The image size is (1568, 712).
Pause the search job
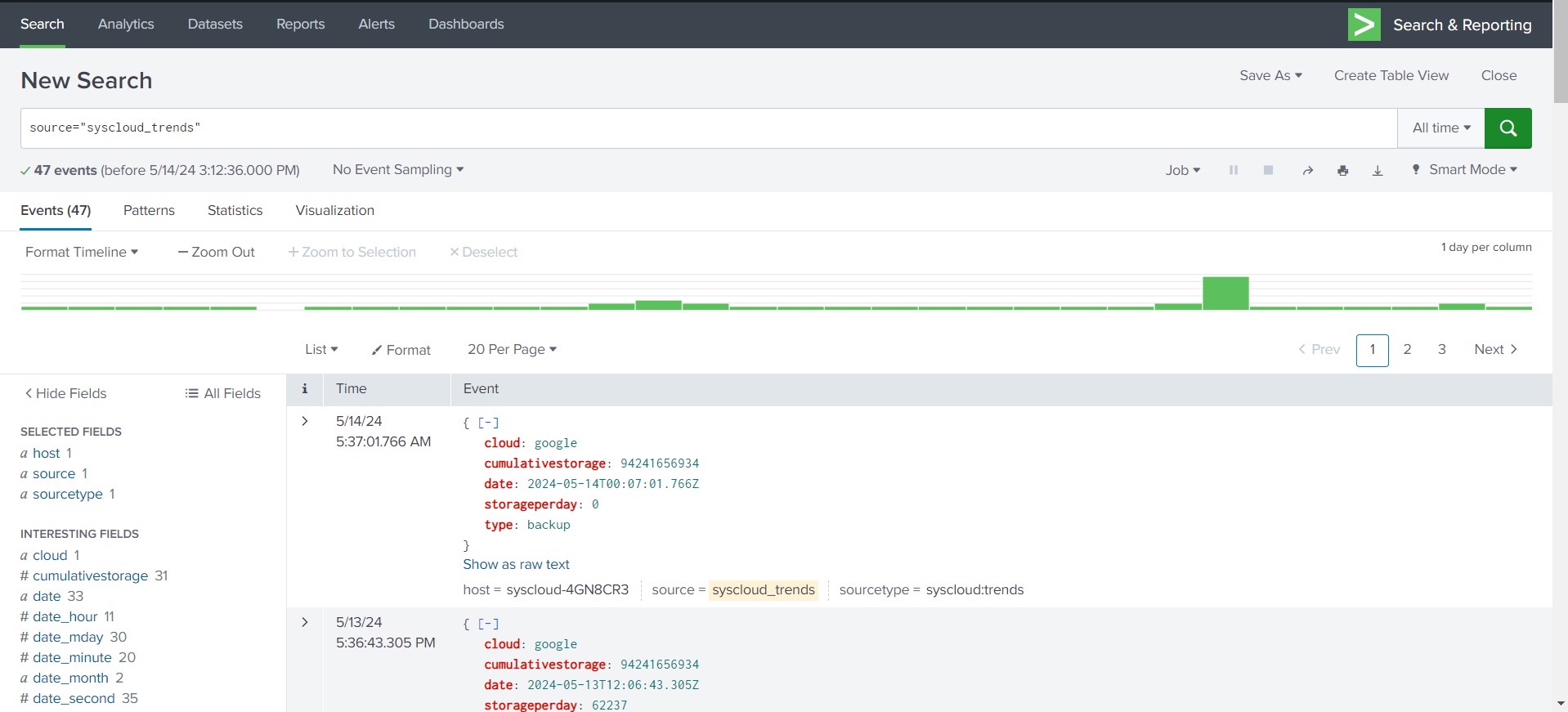click(1234, 170)
